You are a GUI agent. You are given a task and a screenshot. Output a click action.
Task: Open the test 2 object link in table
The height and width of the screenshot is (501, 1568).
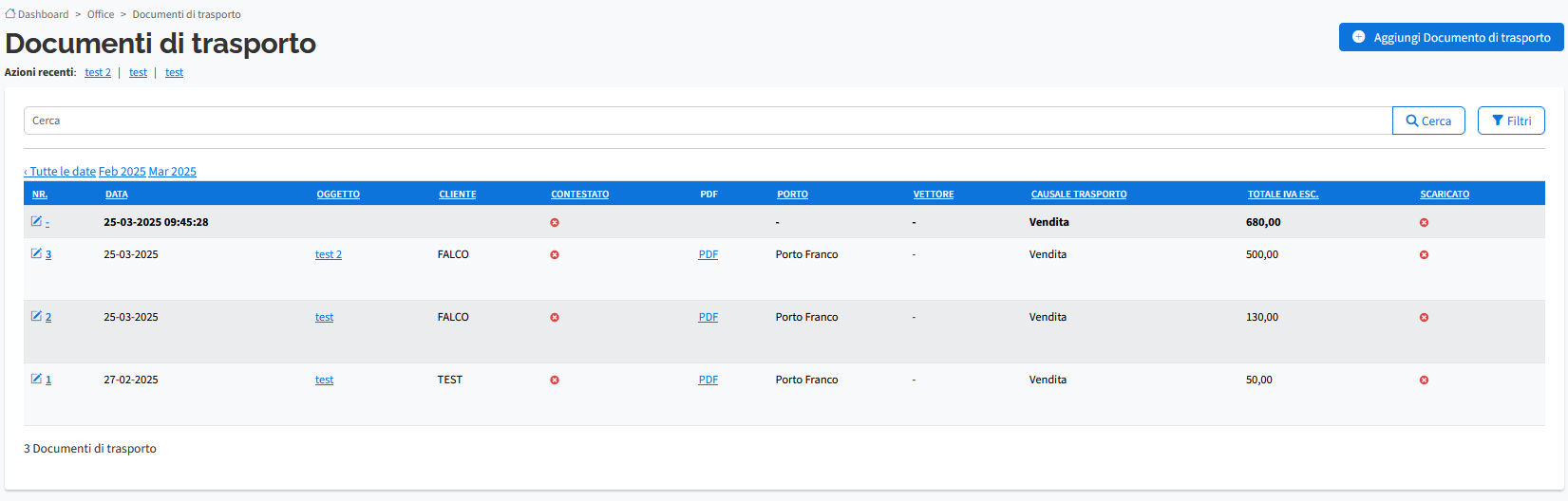pyautogui.click(x=329, y=254)
